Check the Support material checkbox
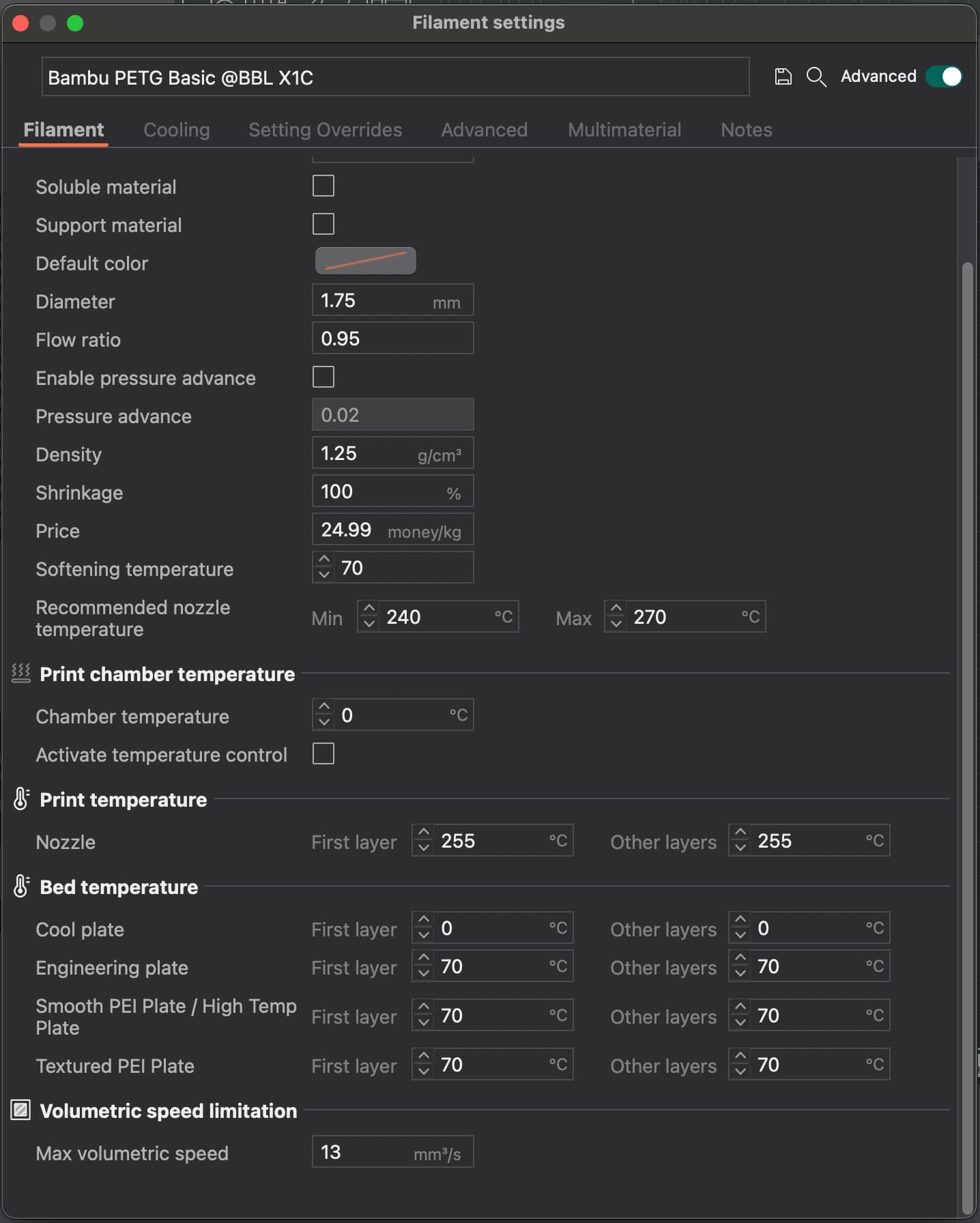 (x=323, y=224)
